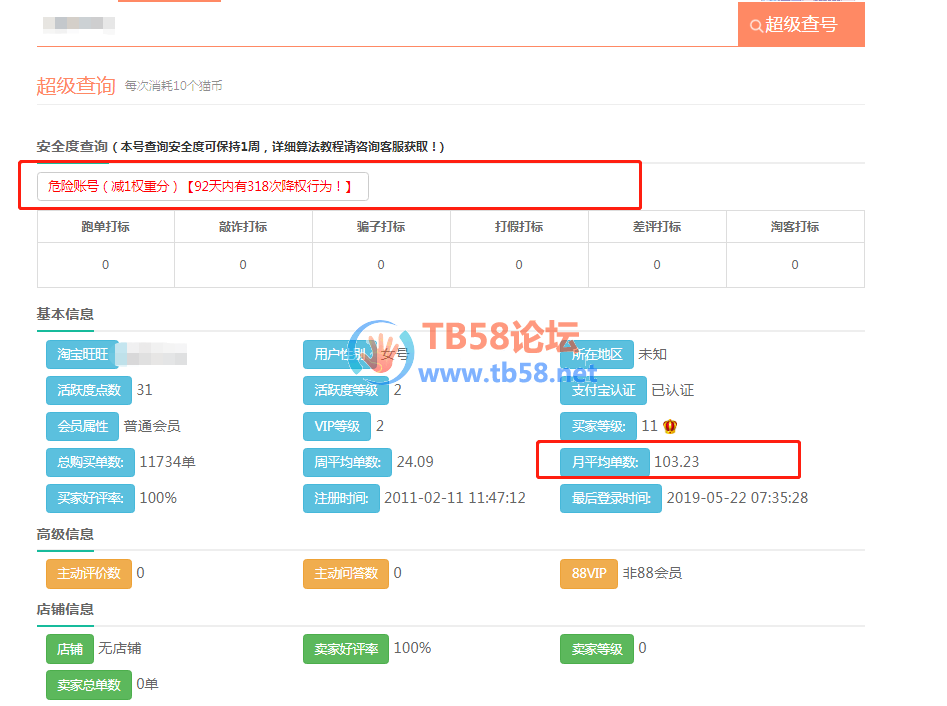This screenshot has height=706, width=947.
Task: Select the orange 主动评价数 tag
Action: [88, 574]
